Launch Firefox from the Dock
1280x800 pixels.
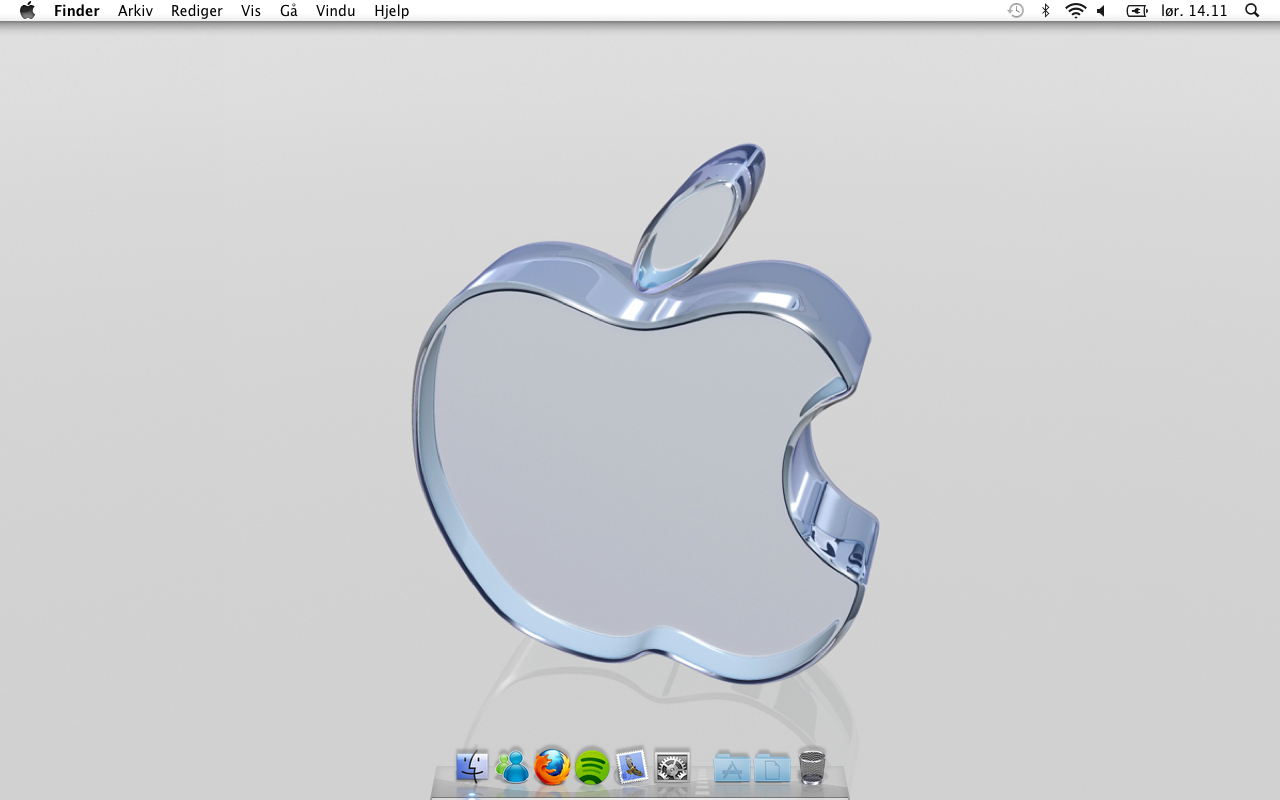(x=552, y=767)
